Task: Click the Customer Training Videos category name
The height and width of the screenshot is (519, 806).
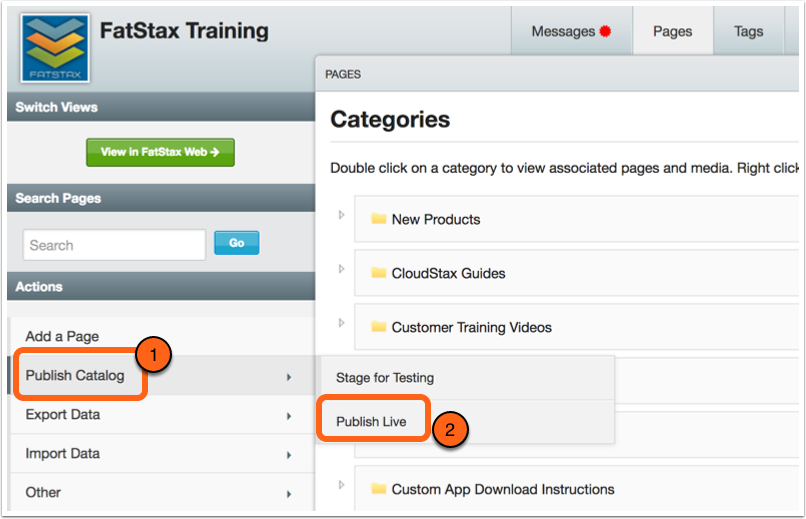Action: [x=471, y=327]
